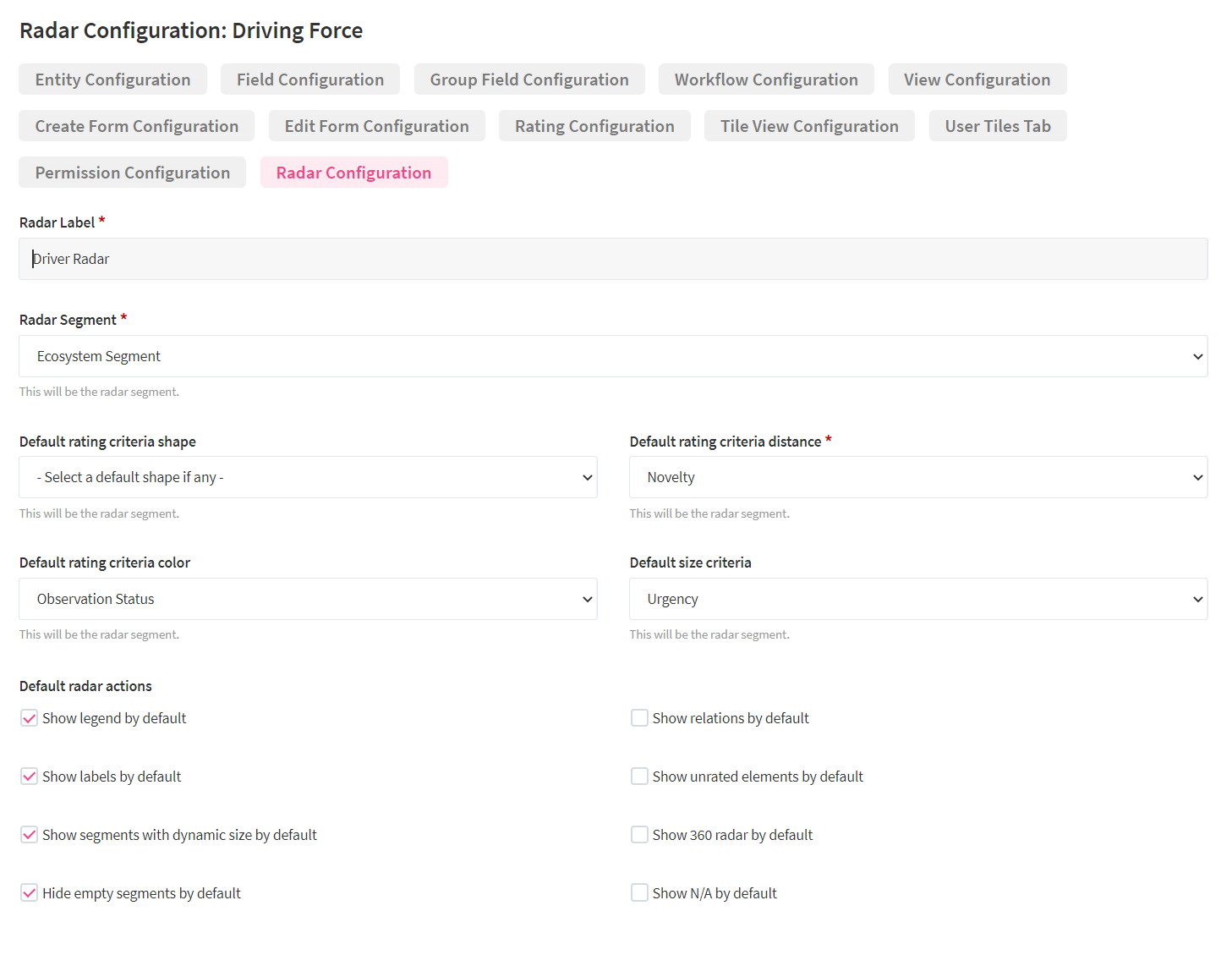Switch to Permission Configuration tab
Screen dimensions: 1232x955
coord(132,173)
